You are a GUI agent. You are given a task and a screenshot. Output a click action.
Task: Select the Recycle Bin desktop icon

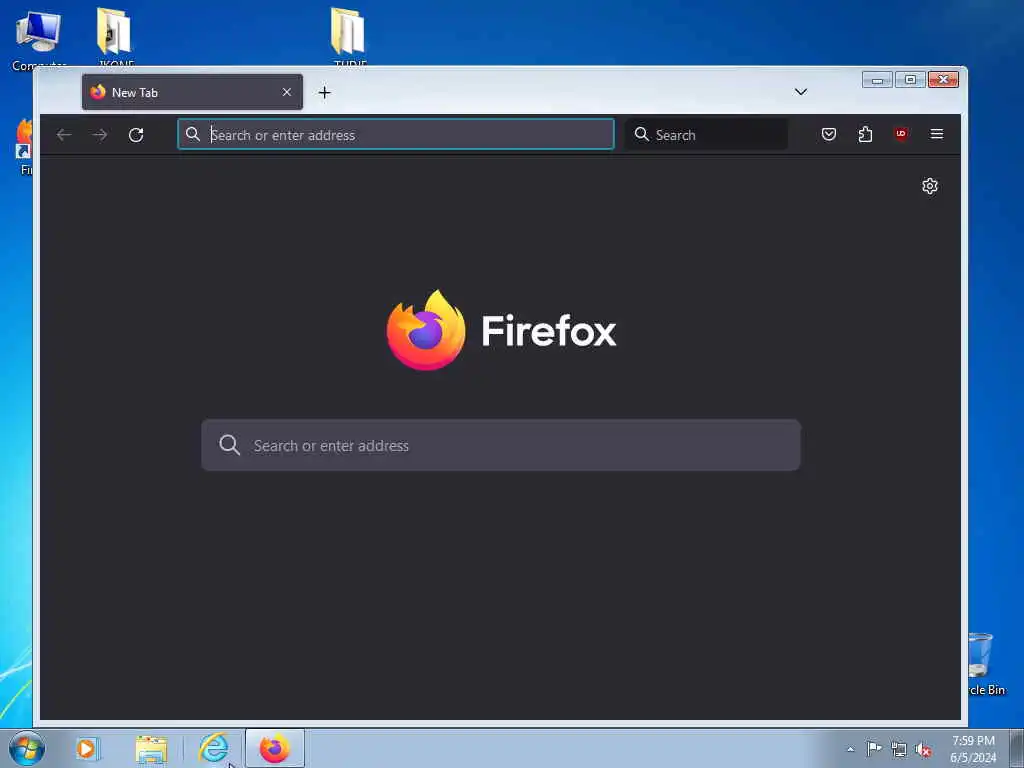click(x=983, y=664)
